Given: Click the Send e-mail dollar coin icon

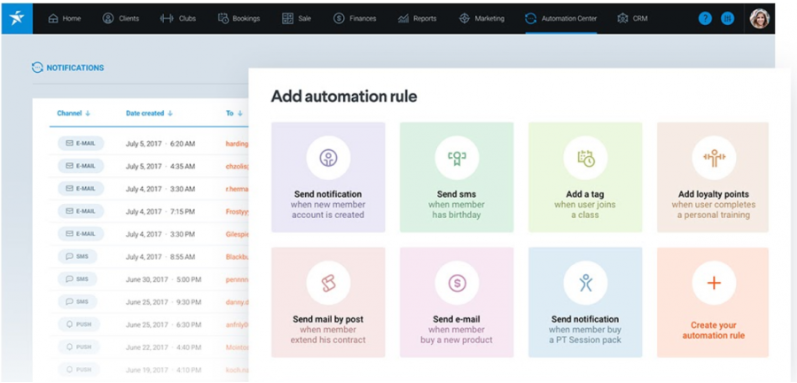Looking at the screenshot, I should 456,283.
